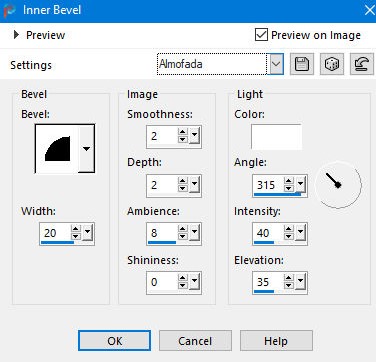The width and height of the screenshot is (376, 362).
Task: Open the Elevation slider popup arrow
Action: pyautogui.click(x=300, y=281)
